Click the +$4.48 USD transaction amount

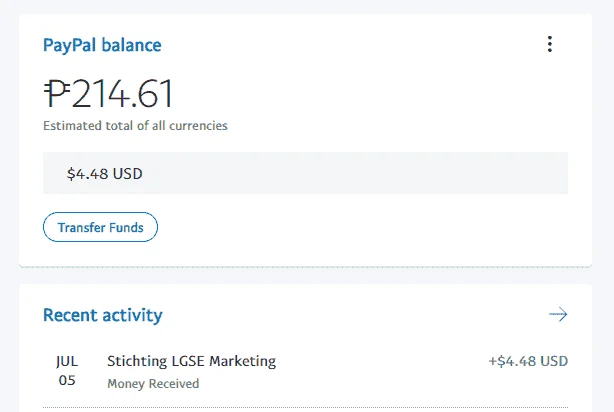click(528, 361)
